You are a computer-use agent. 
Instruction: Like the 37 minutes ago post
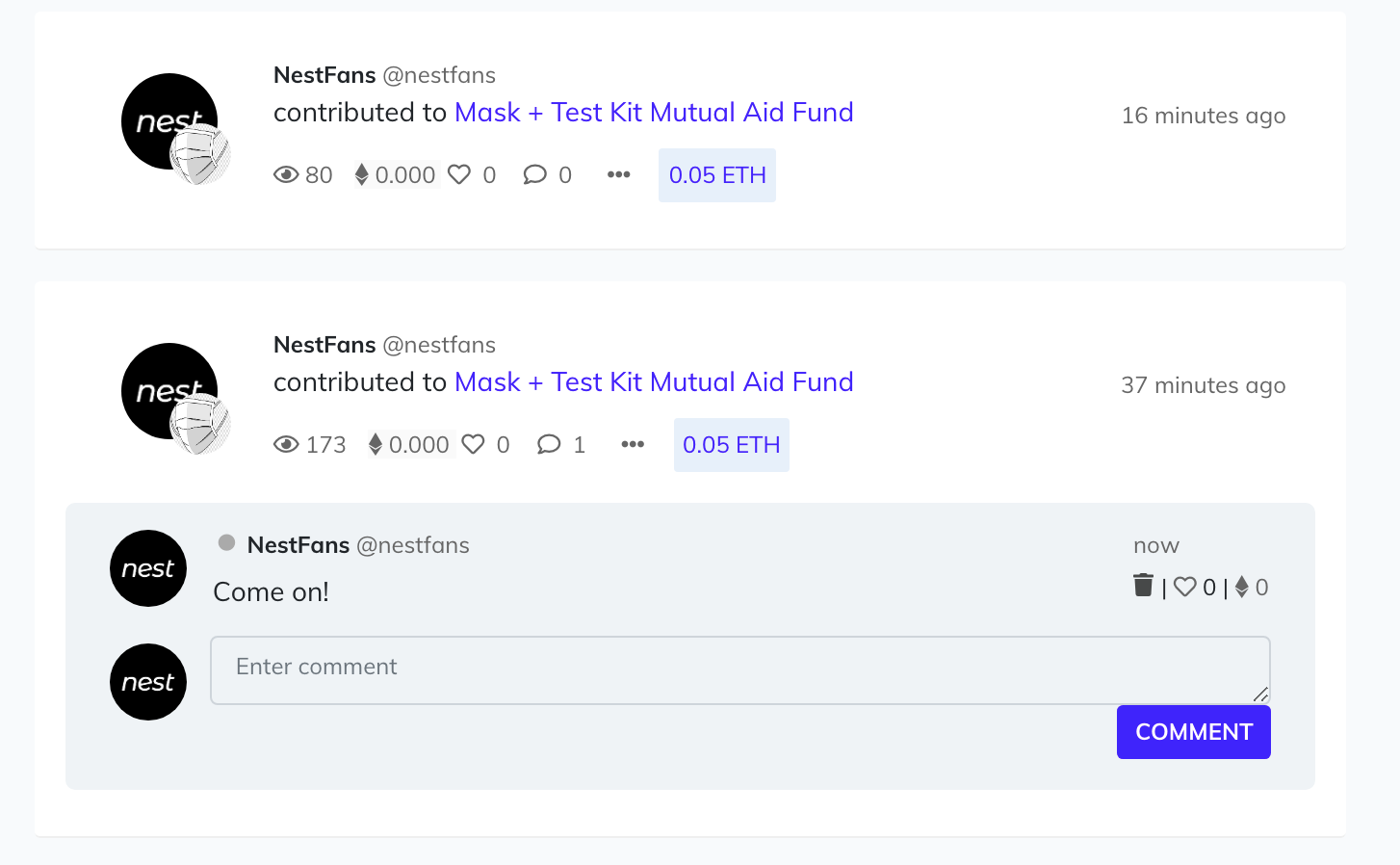(x=473, y=444)
